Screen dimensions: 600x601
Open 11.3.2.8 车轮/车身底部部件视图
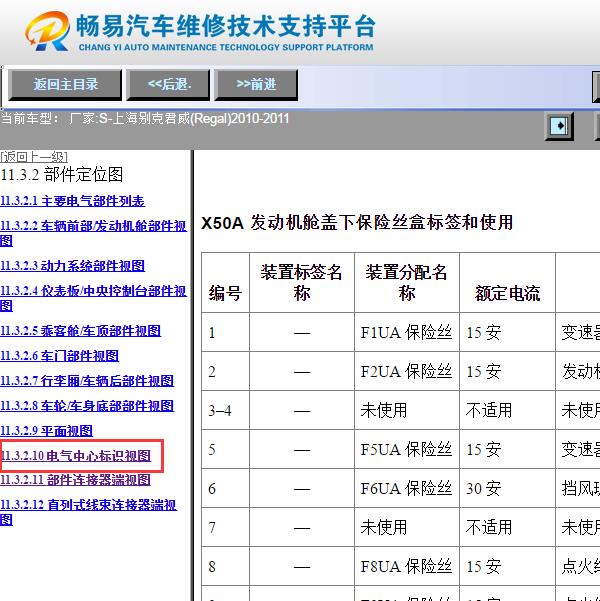coord(87,406)
